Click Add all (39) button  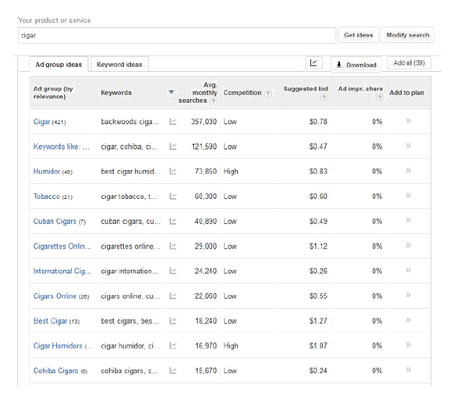coord(409,63)
